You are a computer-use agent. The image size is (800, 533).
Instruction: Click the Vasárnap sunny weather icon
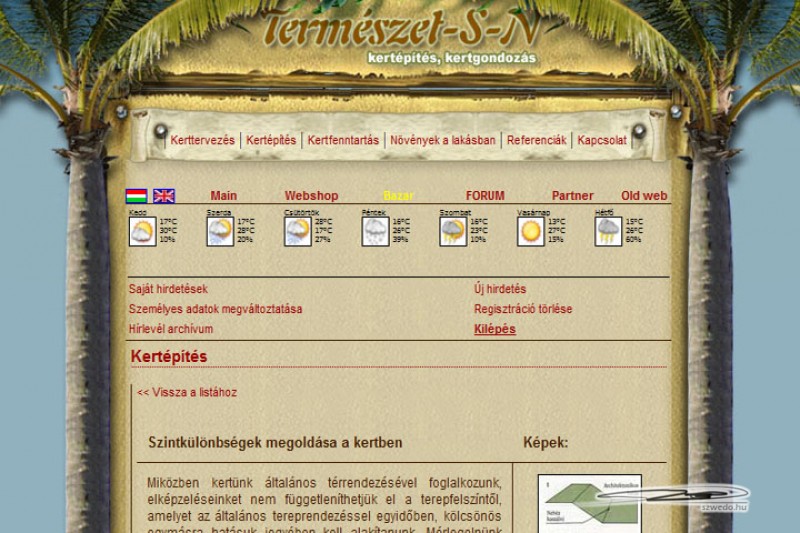tap(531, 232)
